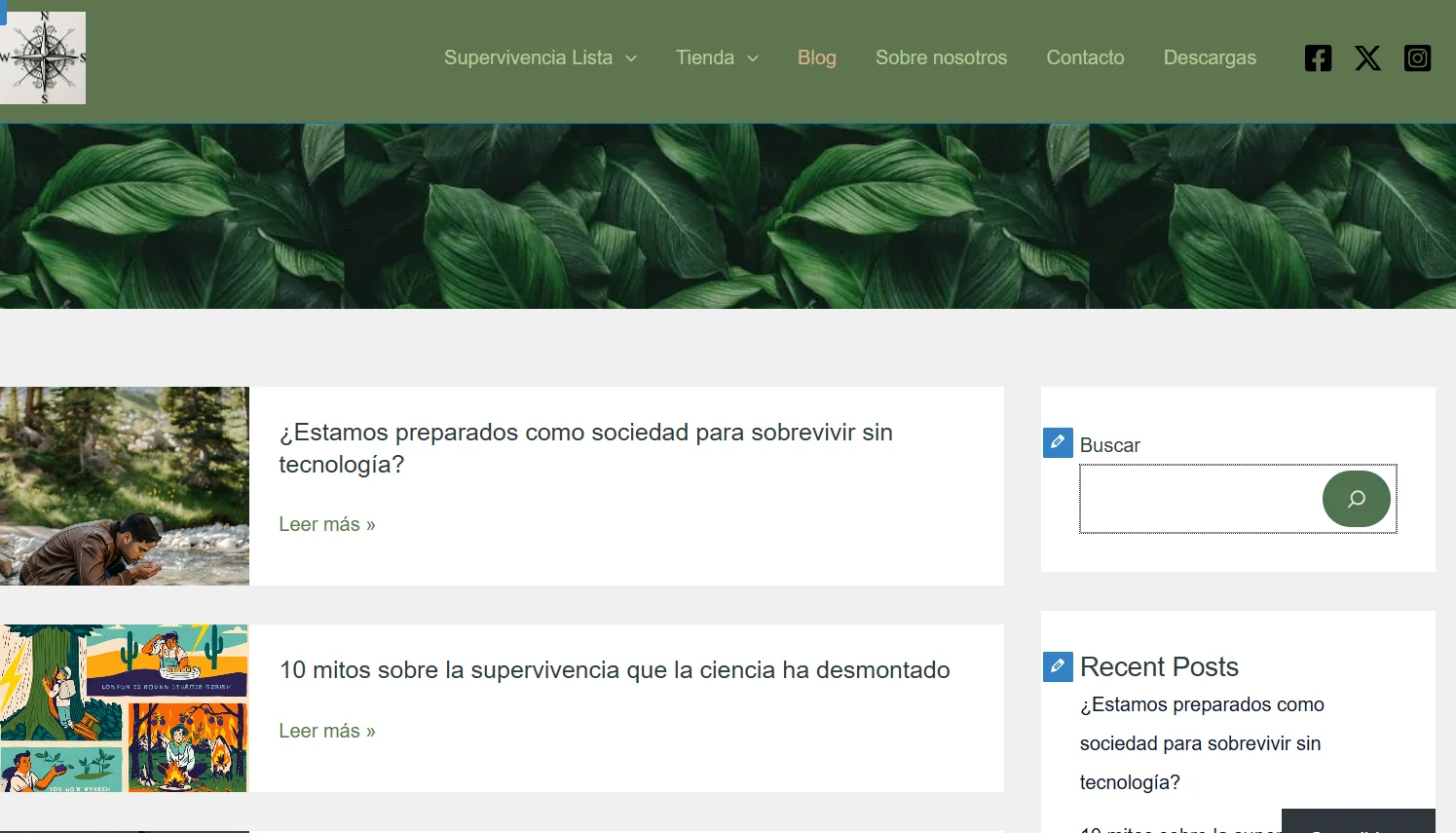Select Descargas in the navigation bar
1456x833 pixels.
(1209, 57)
